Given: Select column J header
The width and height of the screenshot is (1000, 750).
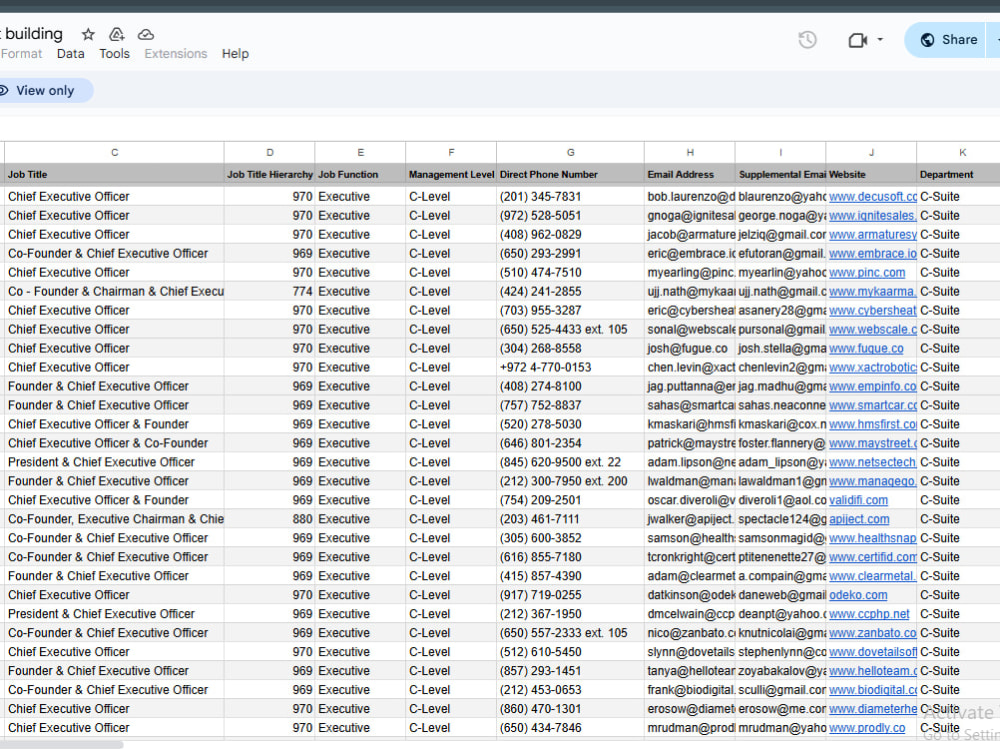Looking at the screenshot, I should tap(871, 152).
